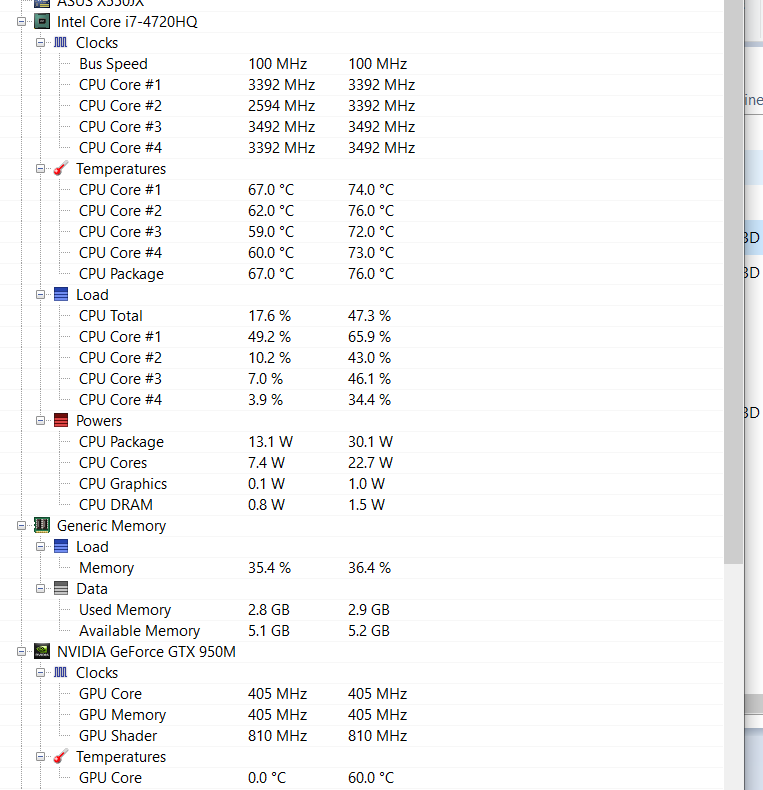Image resolution: width=763 pixels, height=790 pixels.
Task: Select CPU Core #3 temperature row
Action: [x=362, y=232]
